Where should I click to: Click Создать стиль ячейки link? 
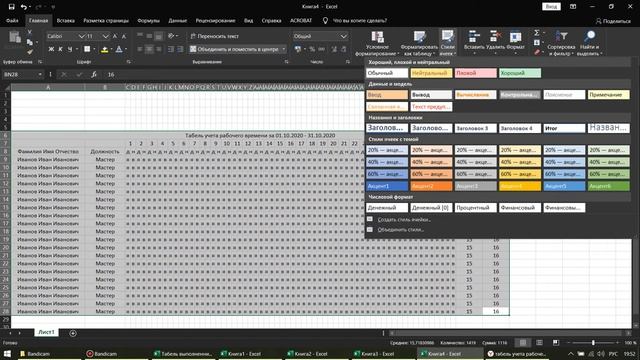pyautogui.click(x=404, y=220)
